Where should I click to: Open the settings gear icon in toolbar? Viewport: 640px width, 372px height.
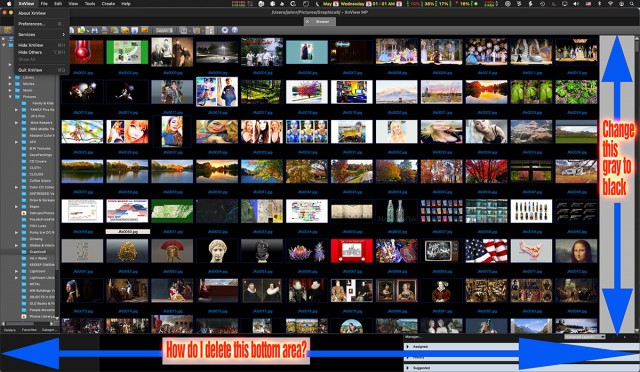click(224, 30)
